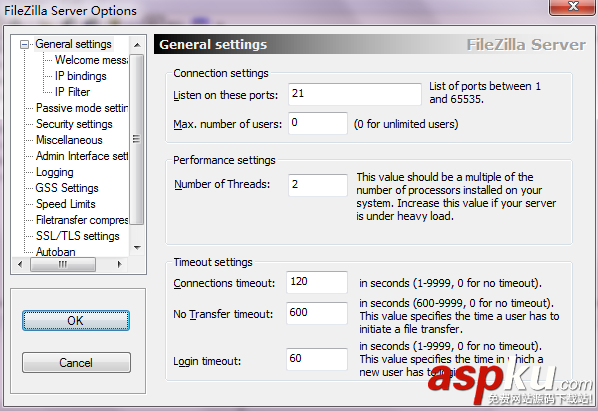The height and width of the screenshot is (411, 598).
Task: Click the 'Login timeout:' label
Action: (x=207, y=361)
